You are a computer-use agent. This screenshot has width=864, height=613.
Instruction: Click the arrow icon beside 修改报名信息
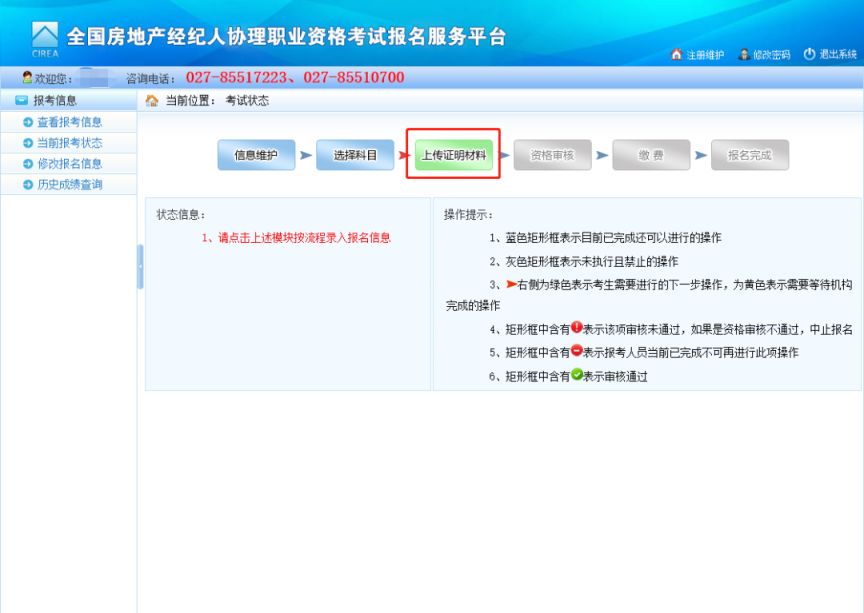tap(28, 164)
